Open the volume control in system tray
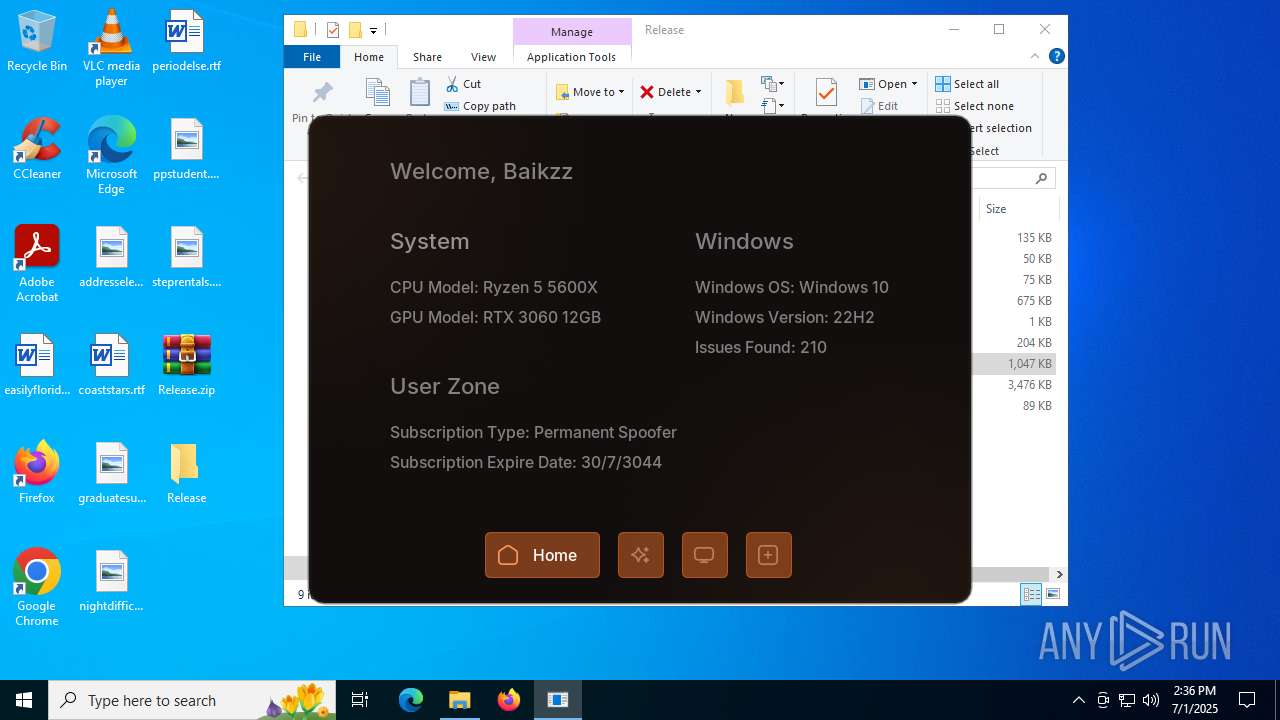The width and height of the screenshot is (1280, 720). point(1151,700)
